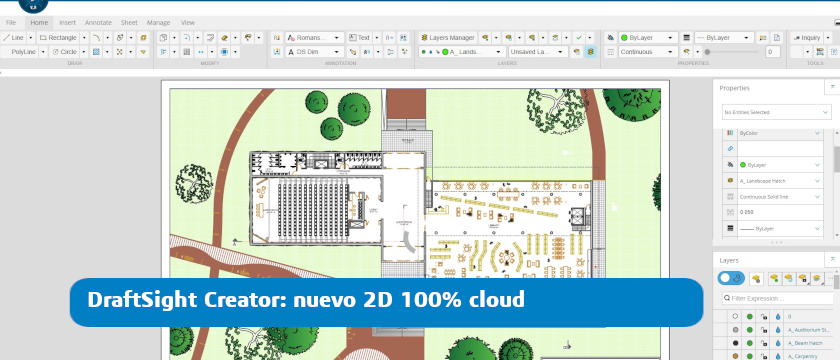Image resolution: width=840 pixels, height=360 pixels.
Task: Select the Circle drawing tool
Action: click(64, 52)
